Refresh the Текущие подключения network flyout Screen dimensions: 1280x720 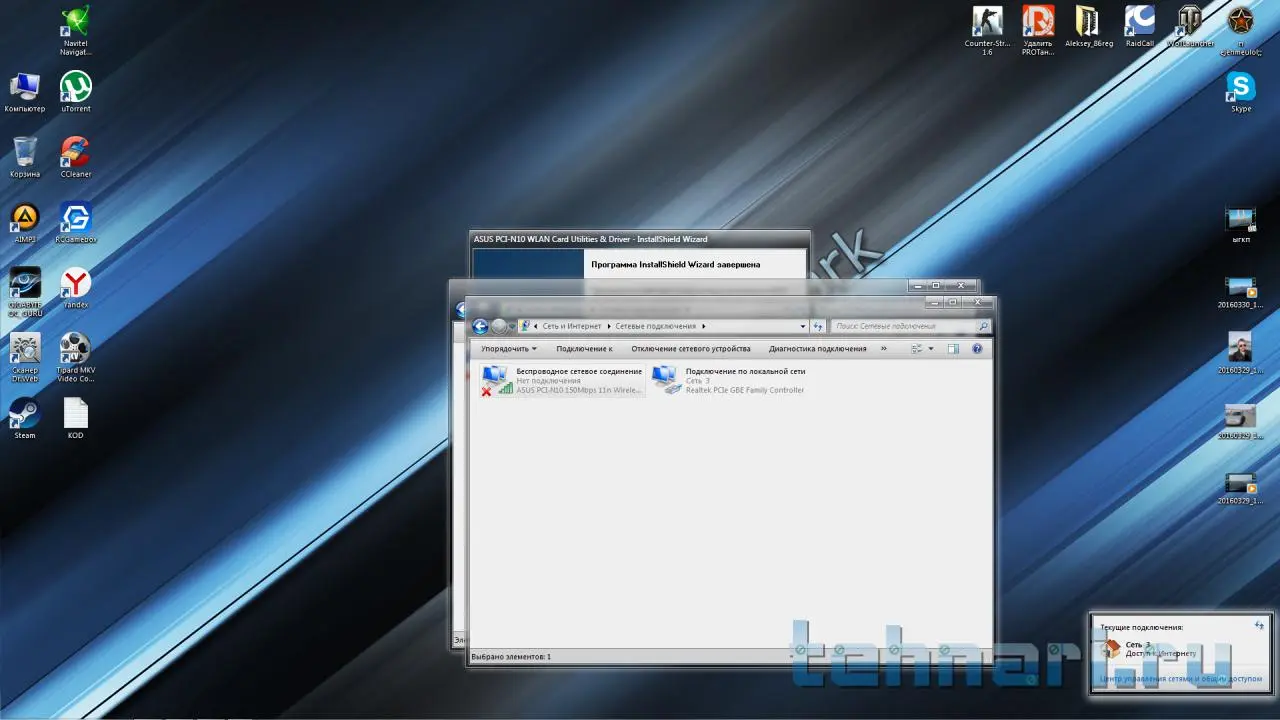pos(1260,625)
